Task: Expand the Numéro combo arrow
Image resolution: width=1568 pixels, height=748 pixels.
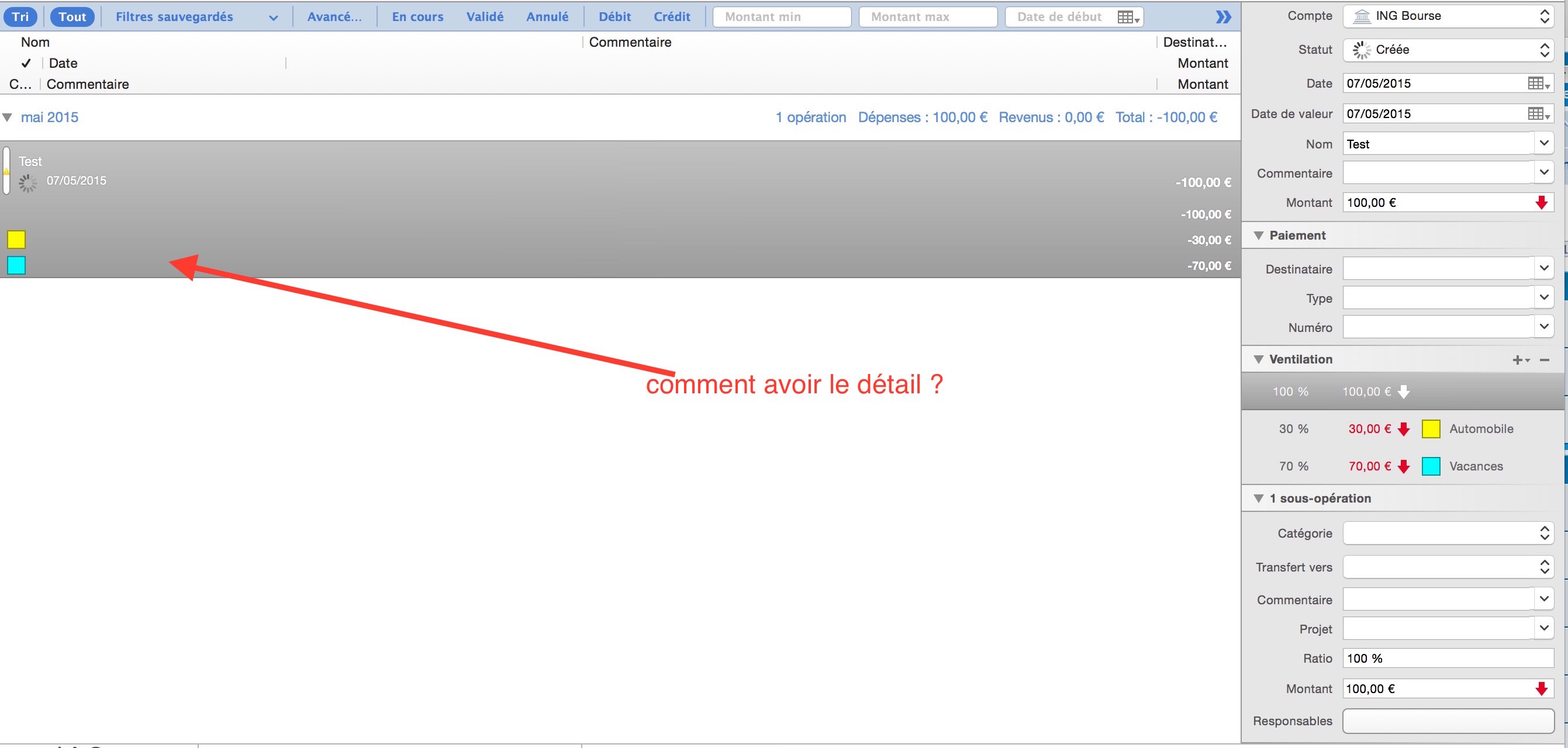Action: pyautogui.click(x=1543, y=327)
